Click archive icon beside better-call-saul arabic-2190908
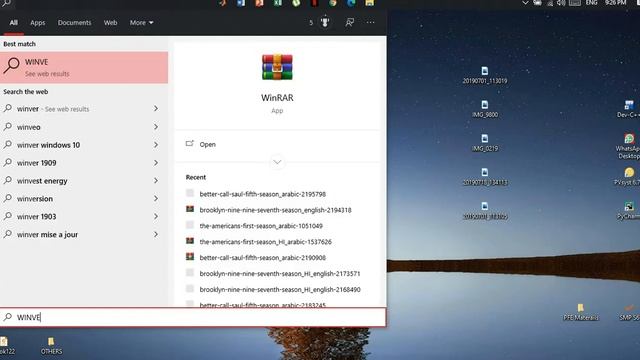640x360 pixels. (190, 257)
